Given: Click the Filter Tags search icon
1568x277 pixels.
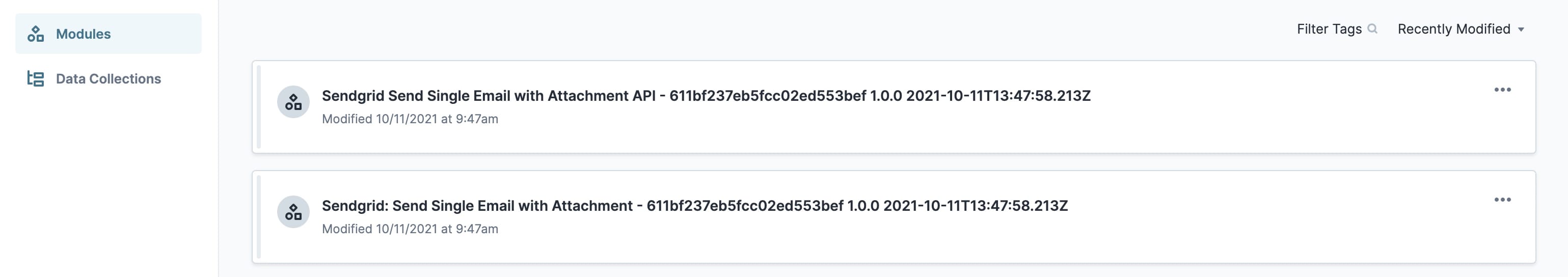Looking at the screenshot, I should pyautogui.click(x=1372, y=29).
